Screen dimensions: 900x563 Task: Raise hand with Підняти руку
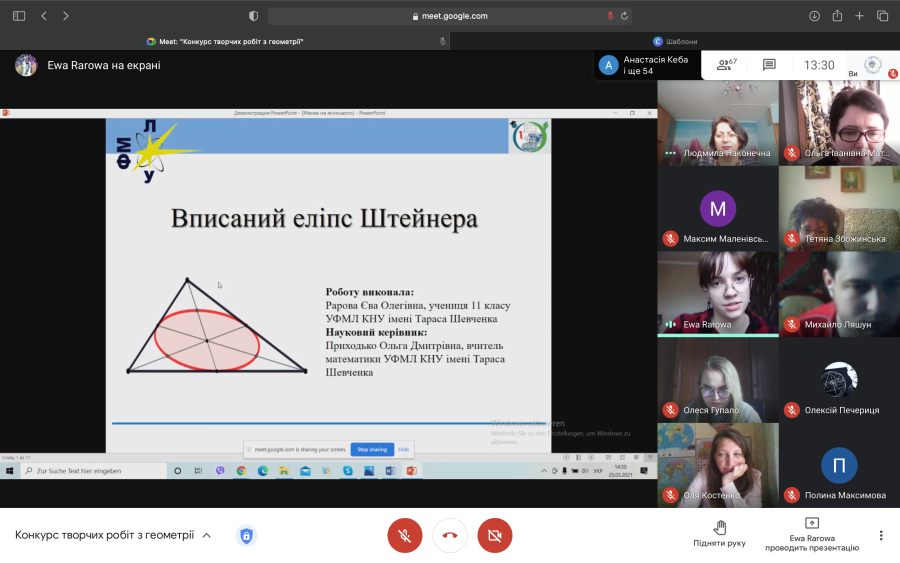coord(719,534)
